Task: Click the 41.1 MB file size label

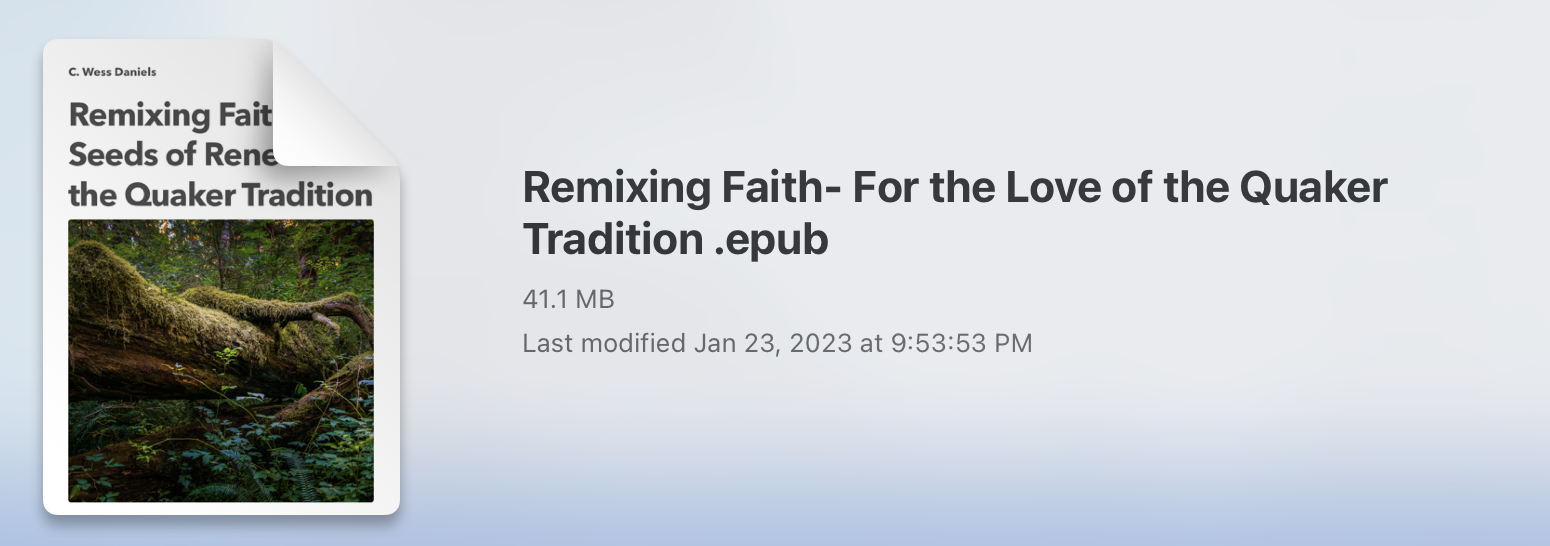Action: [x=568, y=298]
